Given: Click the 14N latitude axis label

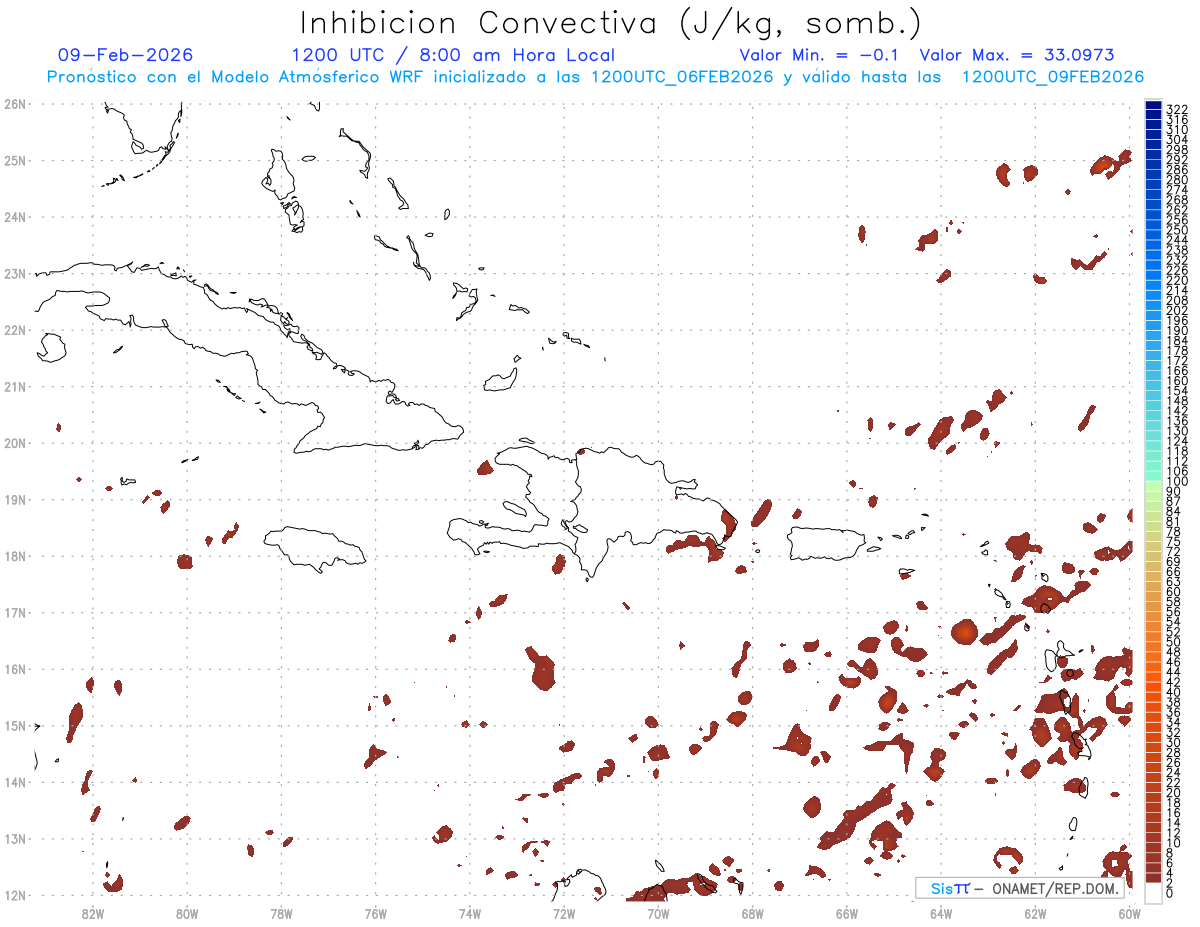Looking at the screenshot, I should pos(15,782).
